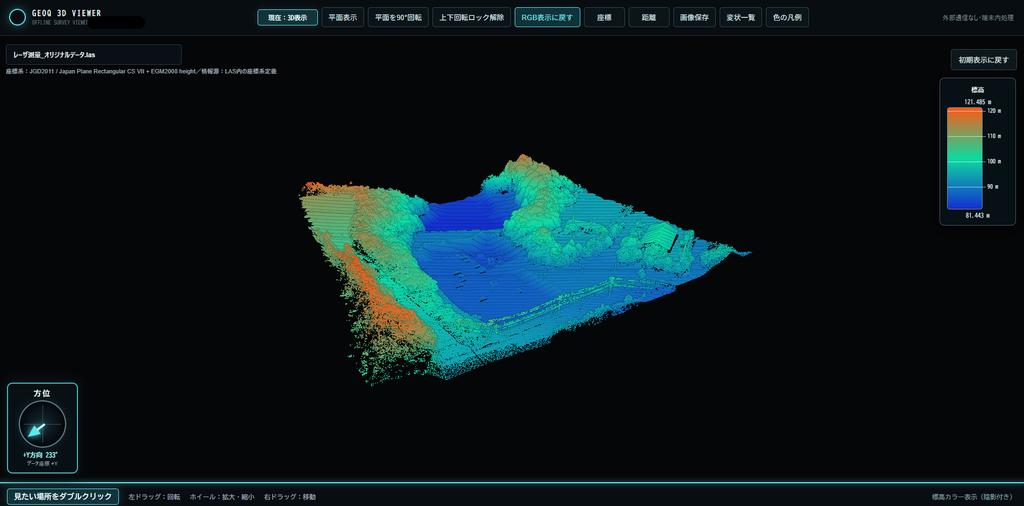
Task: Click the +Y方向 233° bearing label
Action: [x=42, y=455]
